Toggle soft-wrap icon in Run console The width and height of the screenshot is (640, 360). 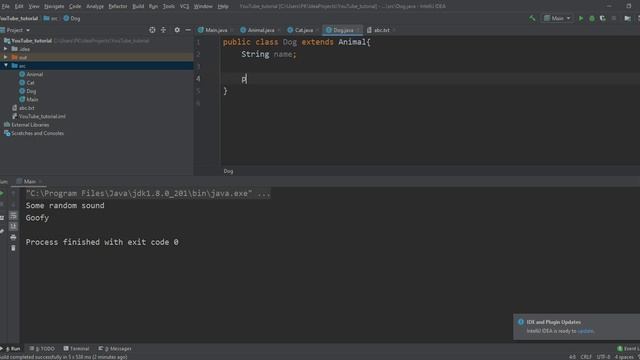pyautogui.click(x=13, y=216)
